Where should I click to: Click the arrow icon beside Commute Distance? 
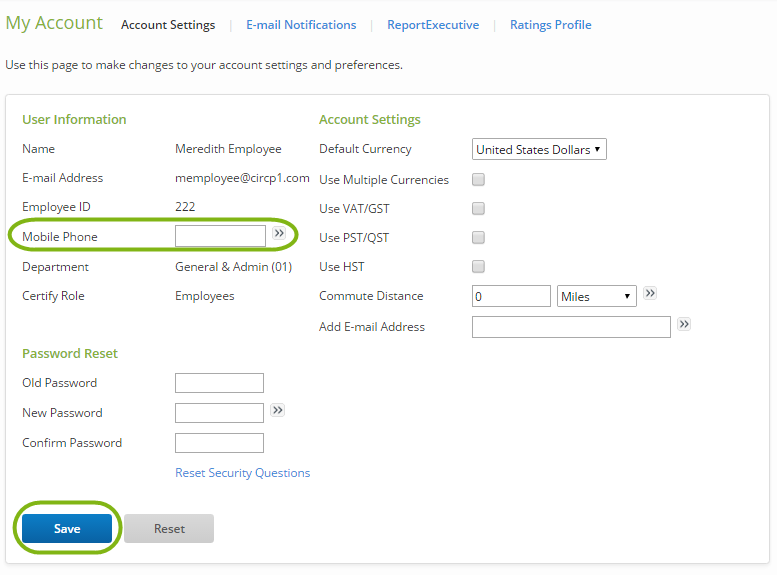tap(650, 293)
